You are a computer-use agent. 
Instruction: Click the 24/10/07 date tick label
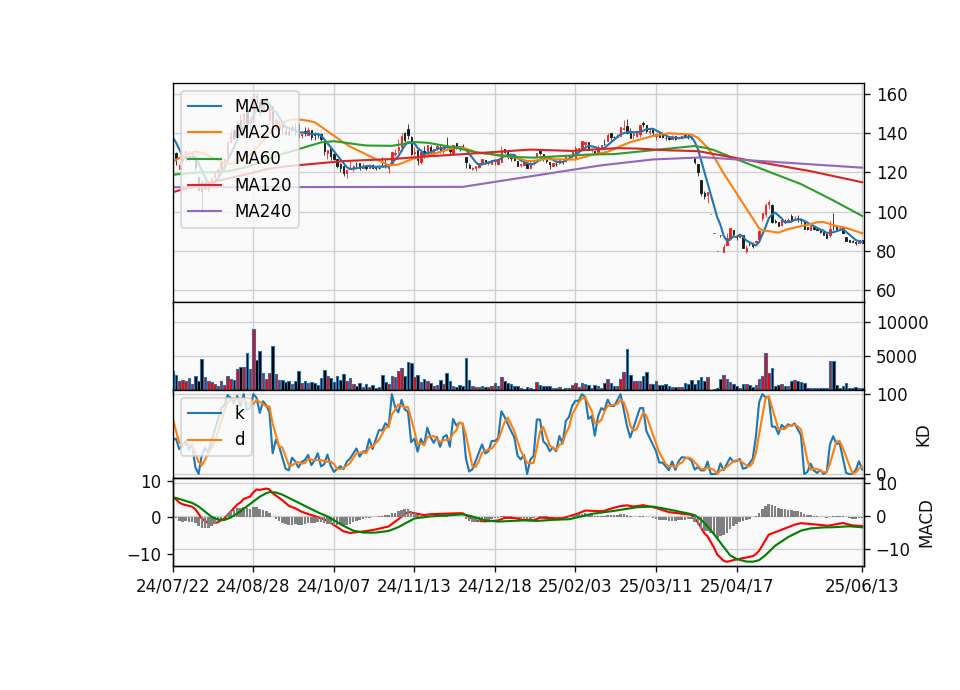pyautogui.click(x=334, y=586)
